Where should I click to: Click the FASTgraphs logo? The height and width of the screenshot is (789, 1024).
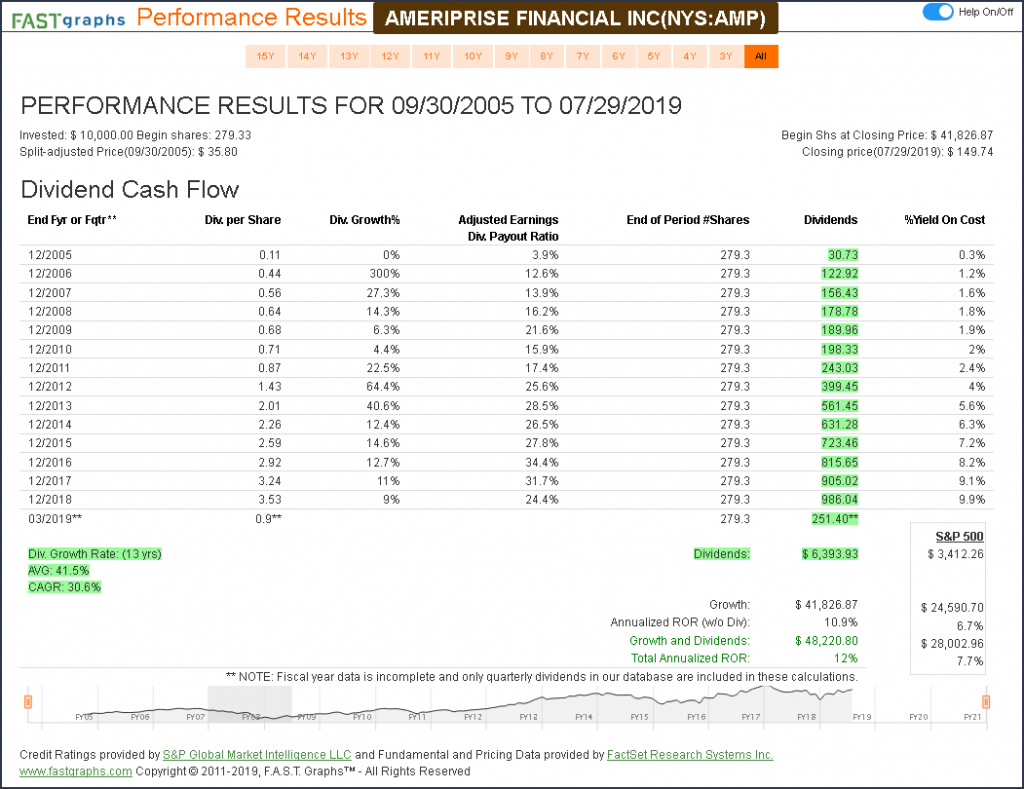click(69, 20)
